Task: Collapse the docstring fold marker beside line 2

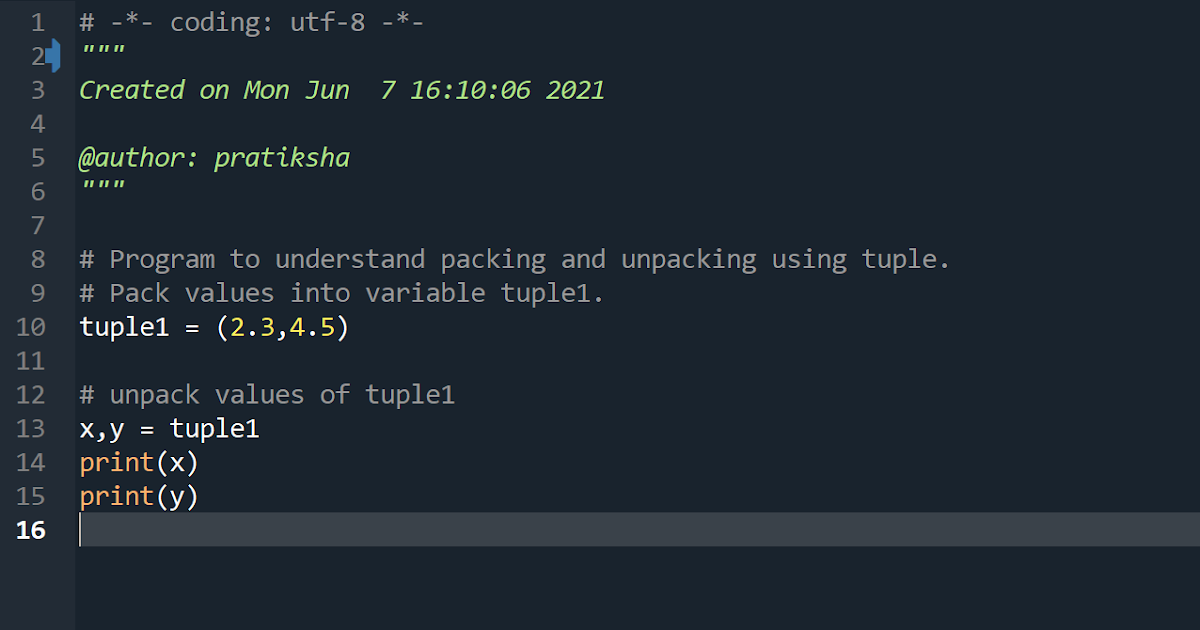Action: [x=53, y=56]
